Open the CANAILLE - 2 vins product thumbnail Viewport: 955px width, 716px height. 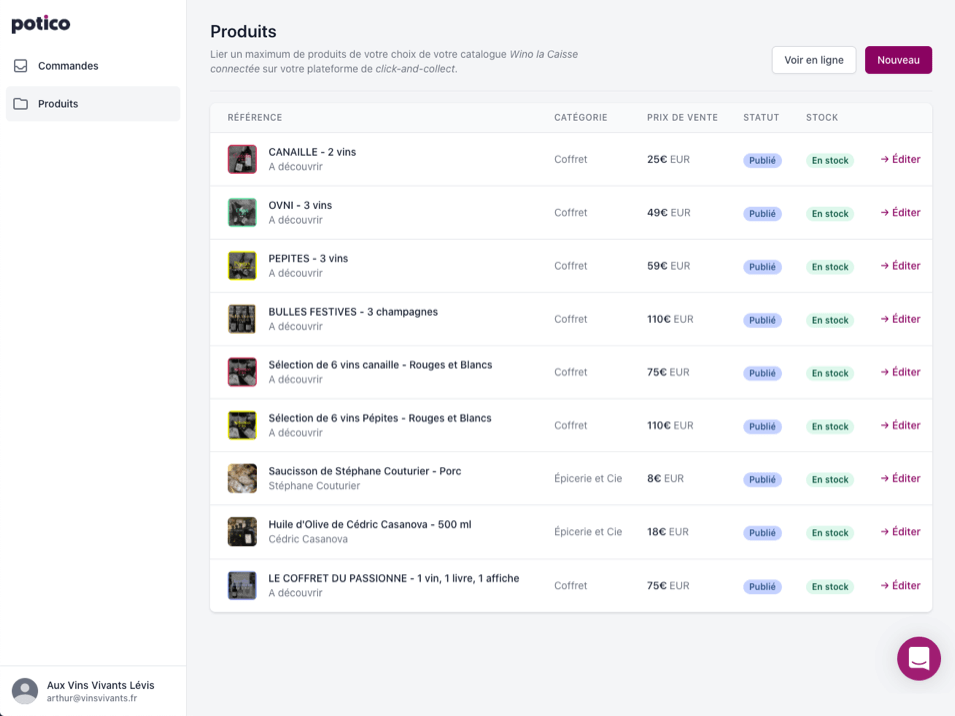pyautogui.click(x=242, y=159)
